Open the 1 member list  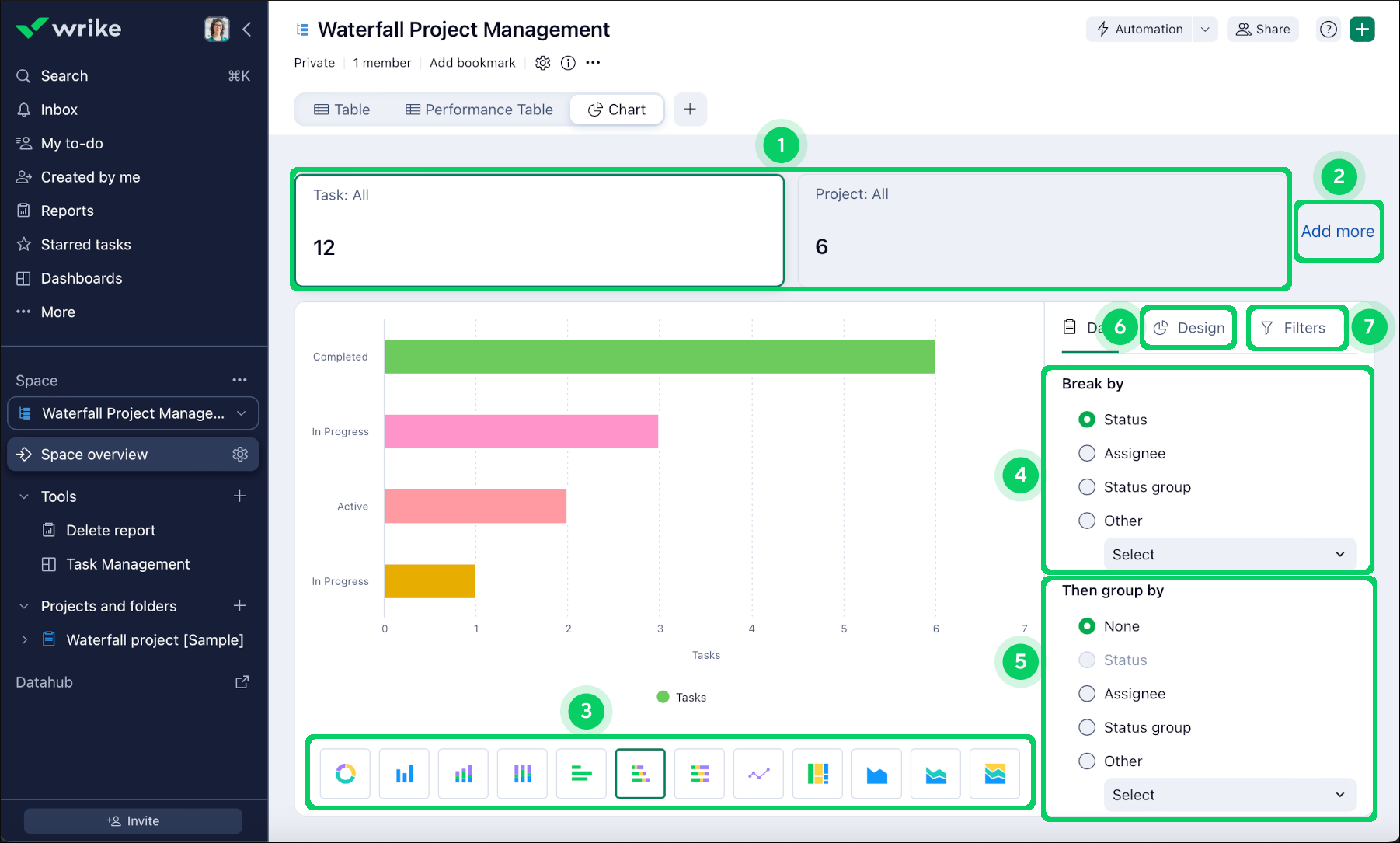point(382,63)
